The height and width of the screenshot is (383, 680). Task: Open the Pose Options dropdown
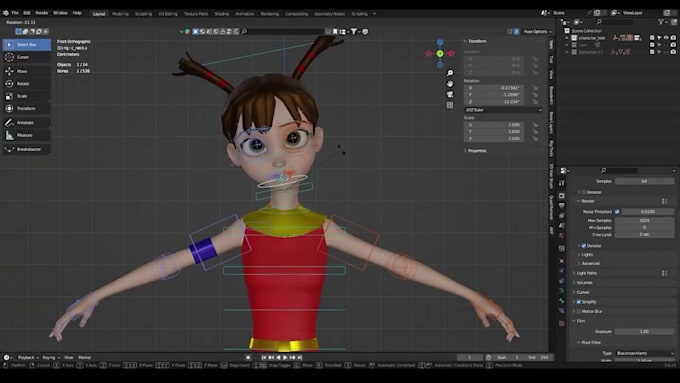tap(537, 32)
